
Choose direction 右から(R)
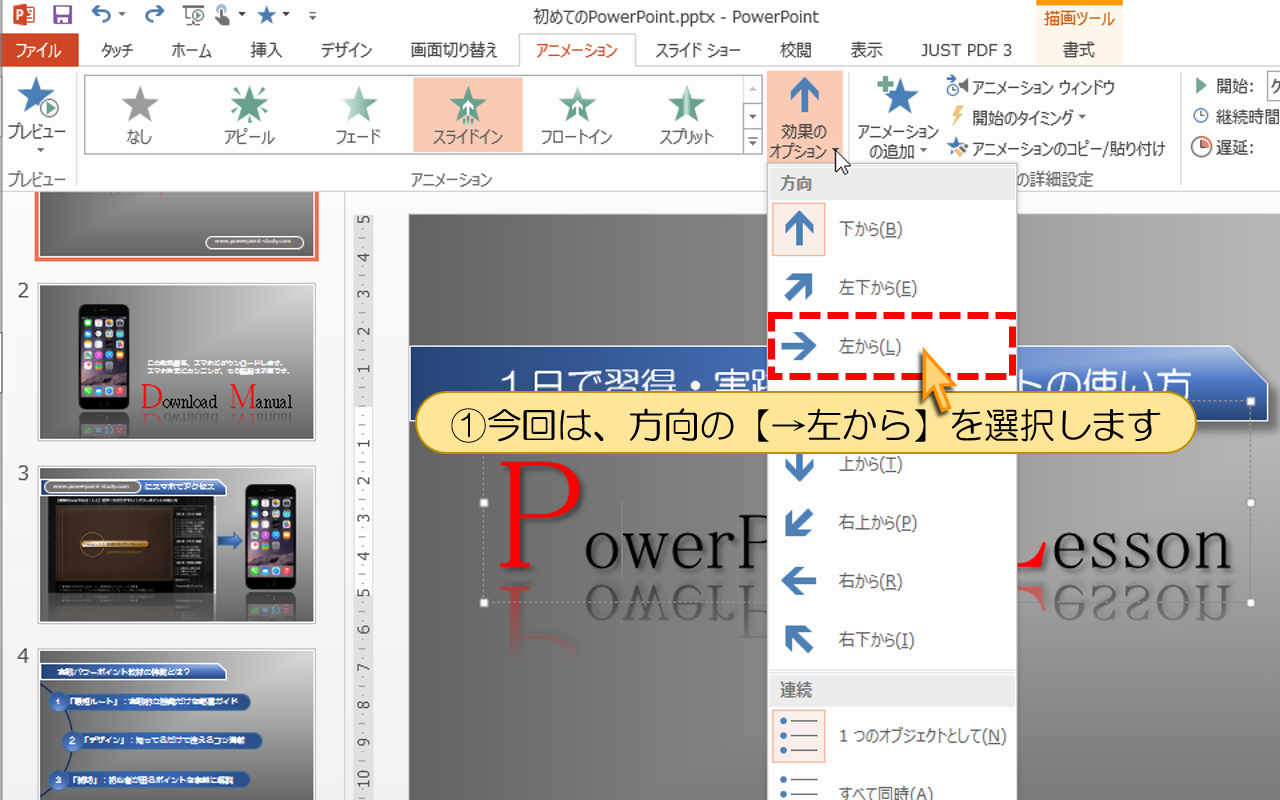coord(892,581)
